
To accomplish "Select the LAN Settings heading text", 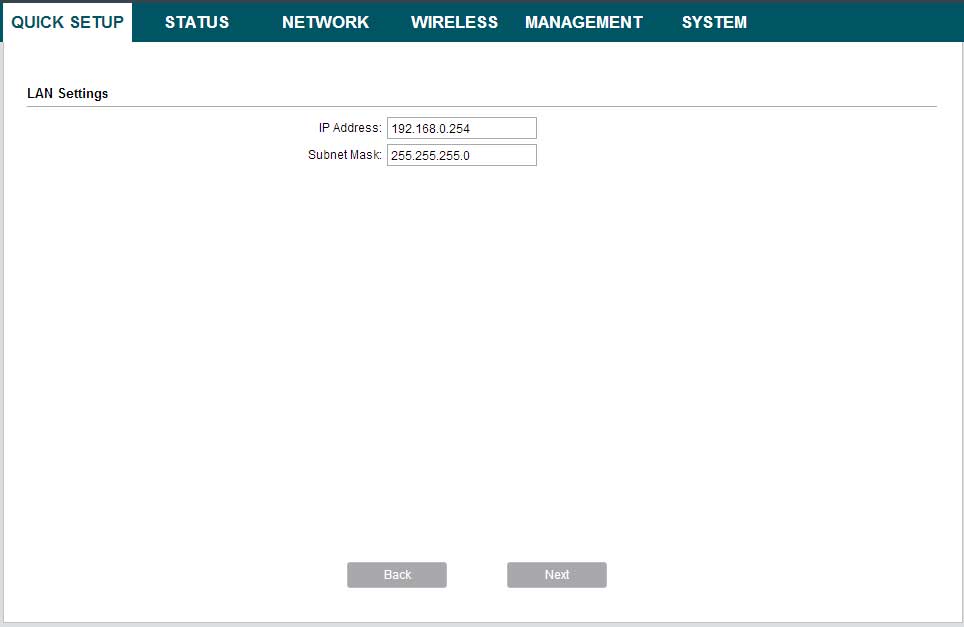I will point(68,93).
